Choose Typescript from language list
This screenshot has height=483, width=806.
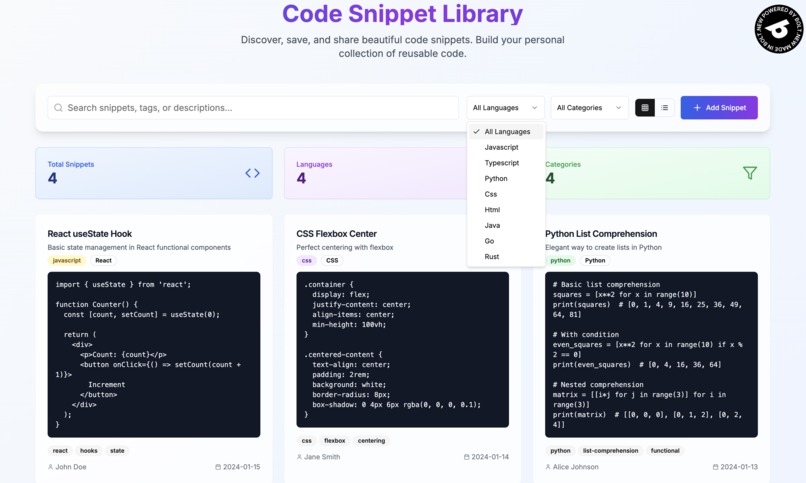tap(506, 163)
